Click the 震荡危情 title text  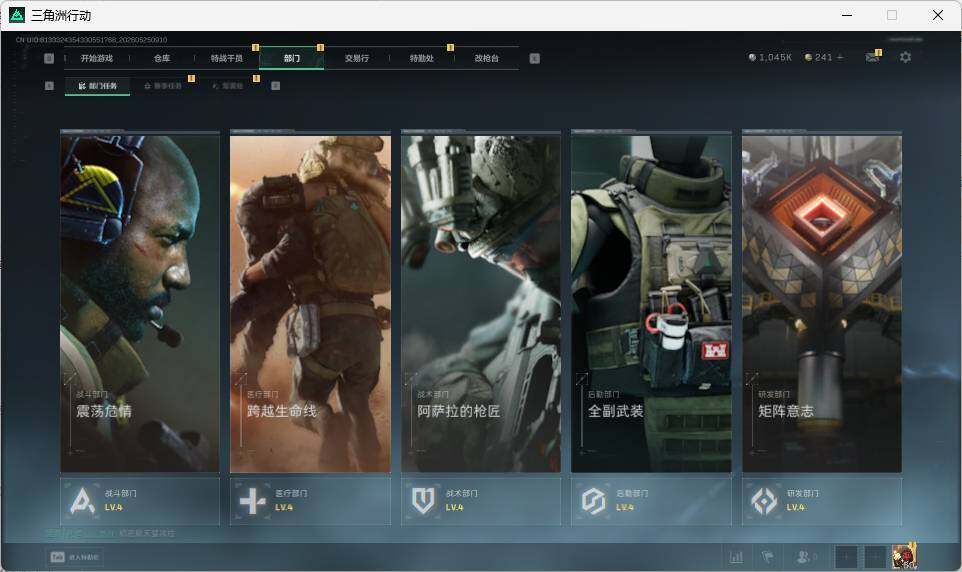104,411
